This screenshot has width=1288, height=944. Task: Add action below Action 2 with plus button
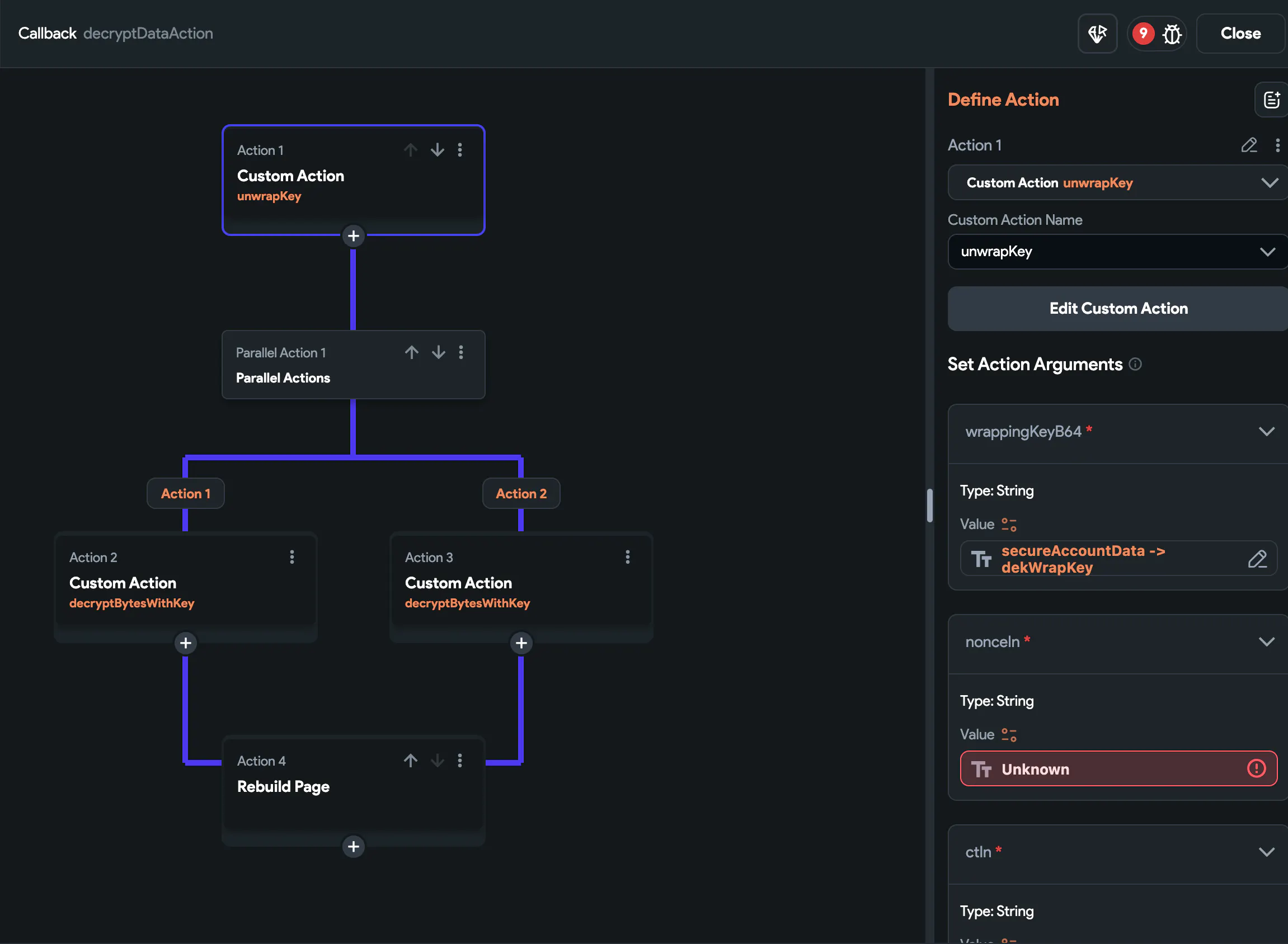pyautogui.click(x=185, y=644)
